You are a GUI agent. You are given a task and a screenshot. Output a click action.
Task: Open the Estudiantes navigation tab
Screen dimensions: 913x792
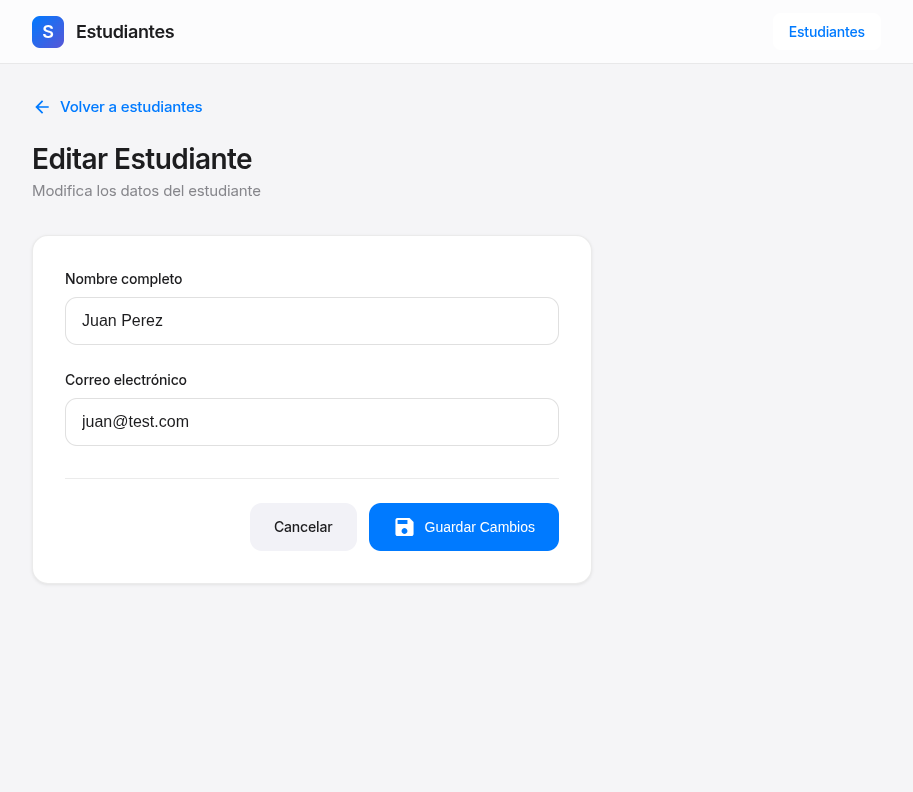[x=826, y=32]
